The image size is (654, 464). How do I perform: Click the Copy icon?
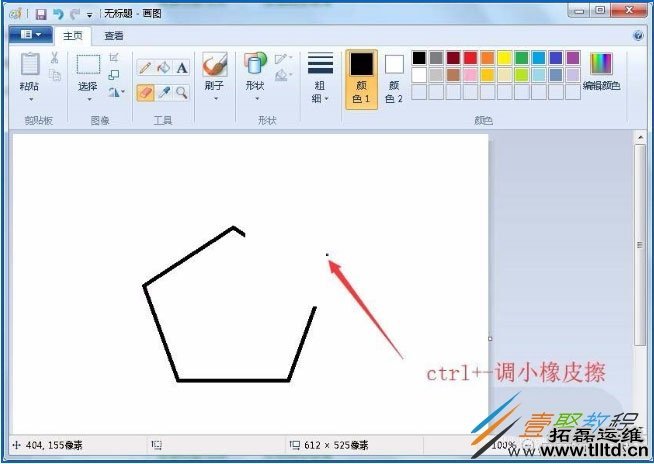pyautogui.click(x=55, y=76)
